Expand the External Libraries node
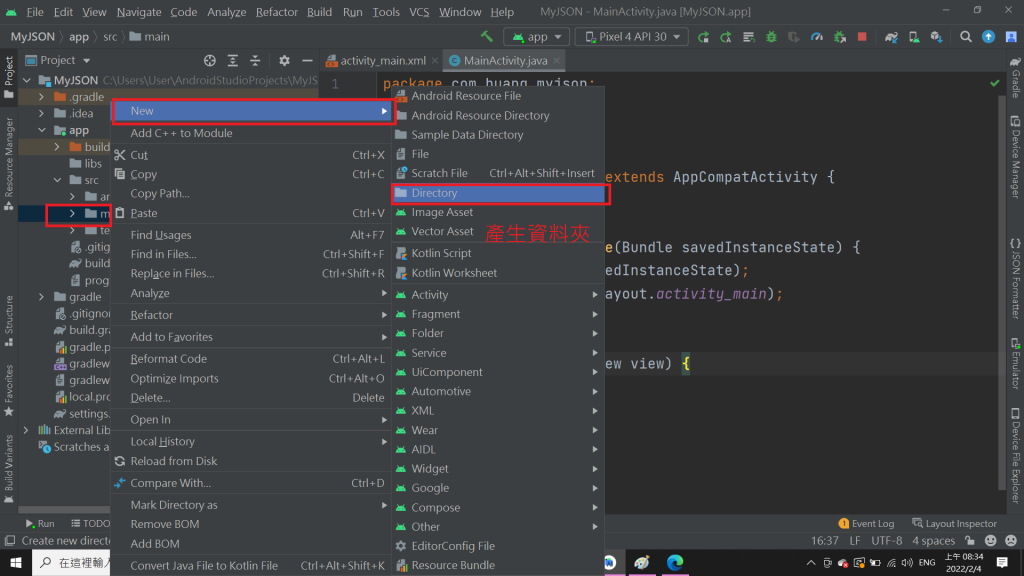The width and height of the screenshot is (1024, 576). [x=26, y=430]
